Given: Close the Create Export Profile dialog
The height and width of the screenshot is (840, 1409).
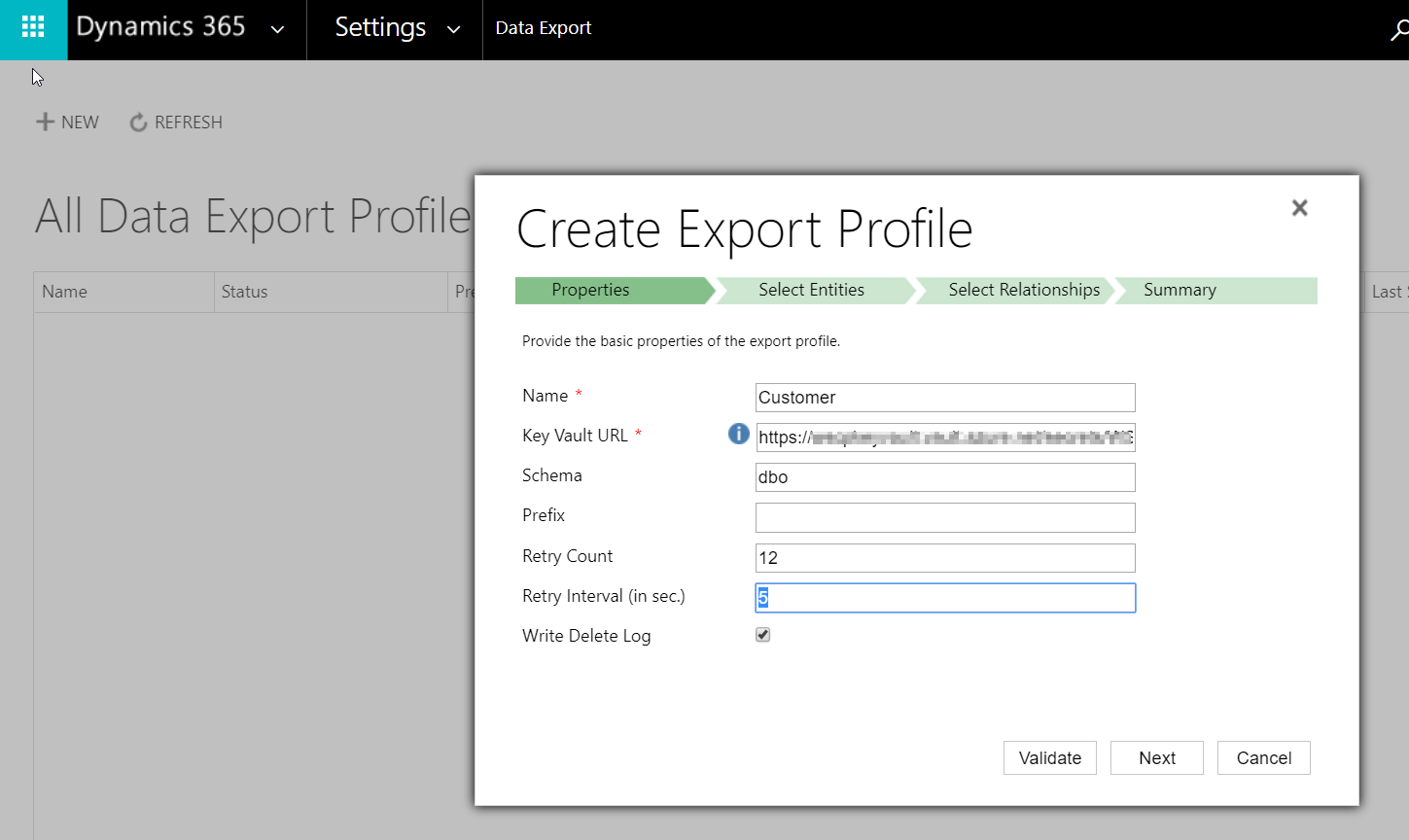Looking at the screenshot, I should (1299, 207).
